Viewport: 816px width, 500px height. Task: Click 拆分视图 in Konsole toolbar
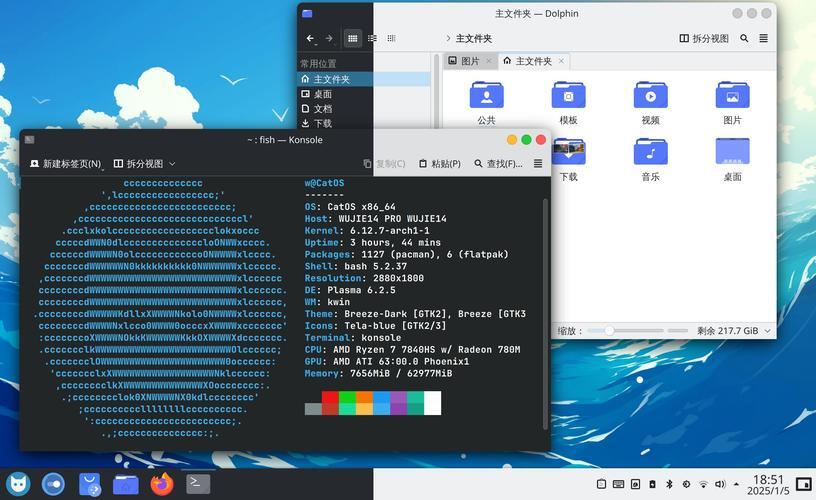(139, 164)
